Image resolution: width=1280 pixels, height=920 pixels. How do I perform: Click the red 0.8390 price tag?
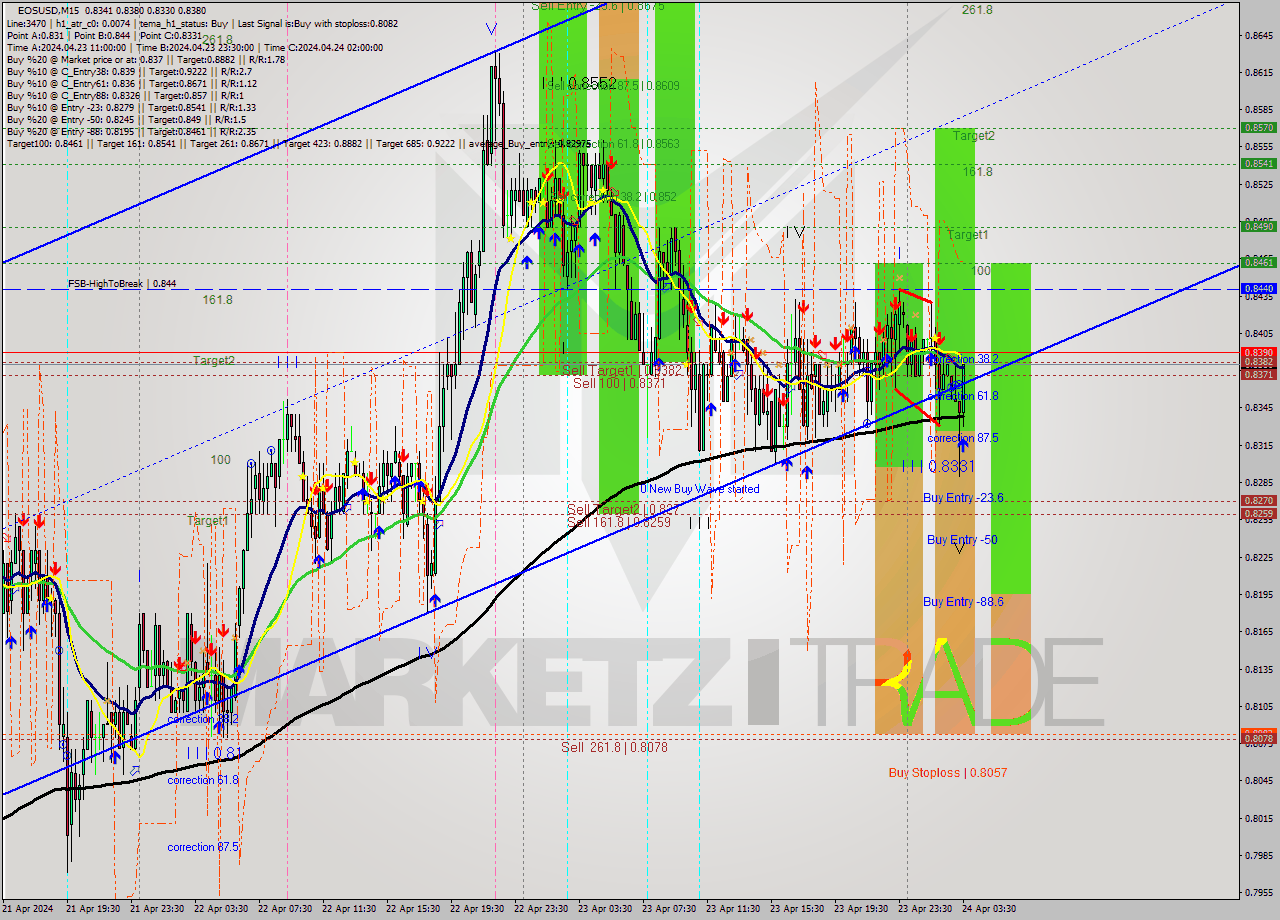pos(1258,352)
